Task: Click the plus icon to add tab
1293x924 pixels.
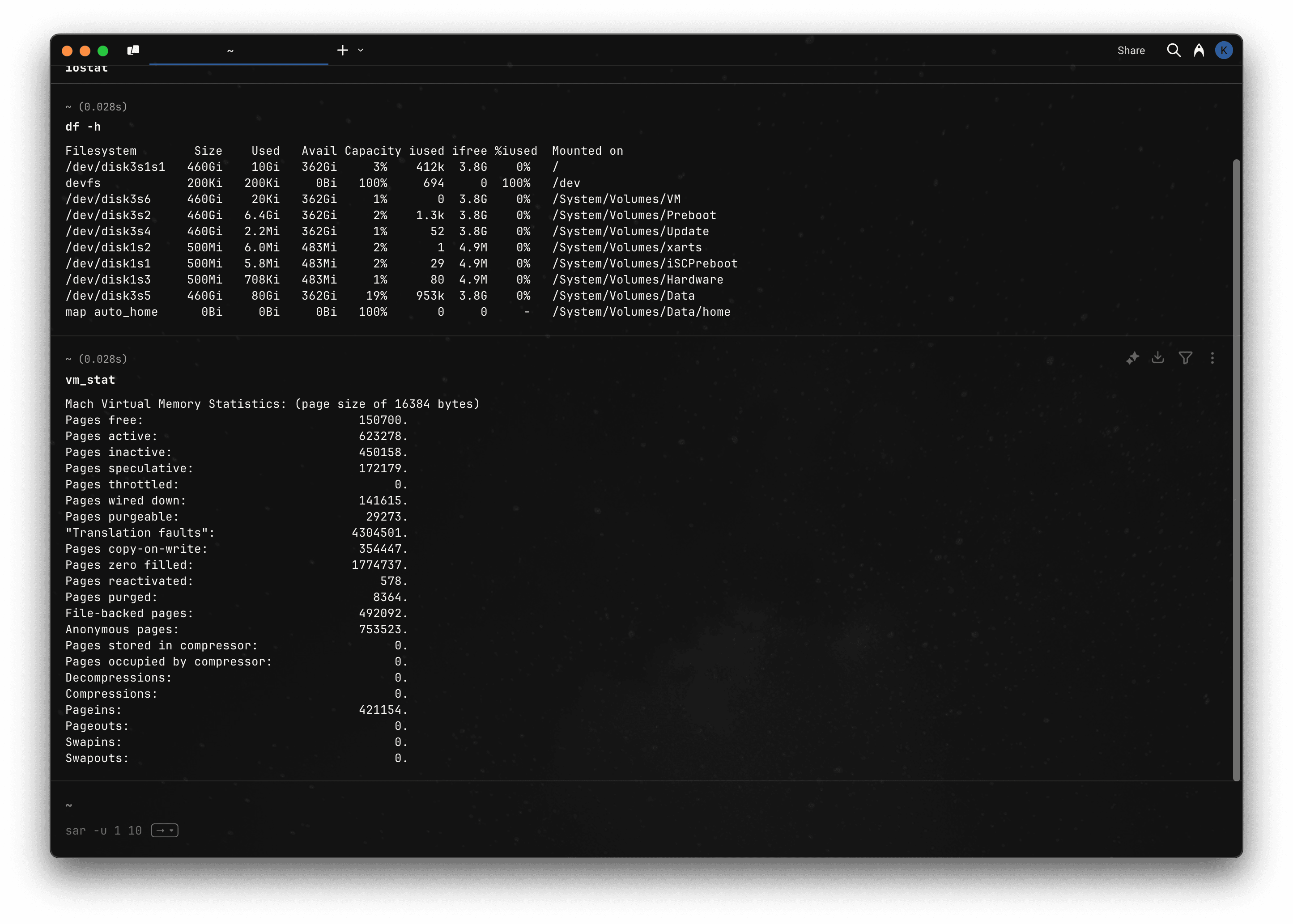Action: pyautogui.click(x=342, y=50)
